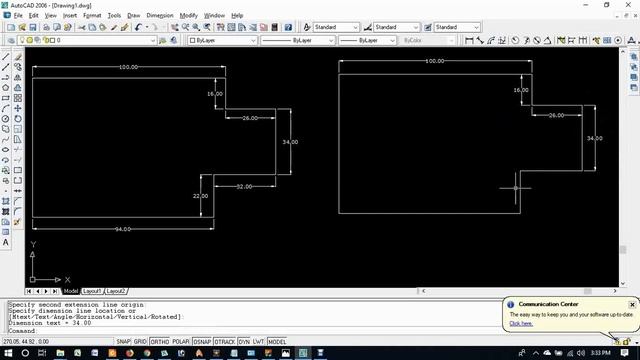This screenshot has height=360, width=640.
Task: Click the Aligned Dimension icon
Action: pos(480,40)
